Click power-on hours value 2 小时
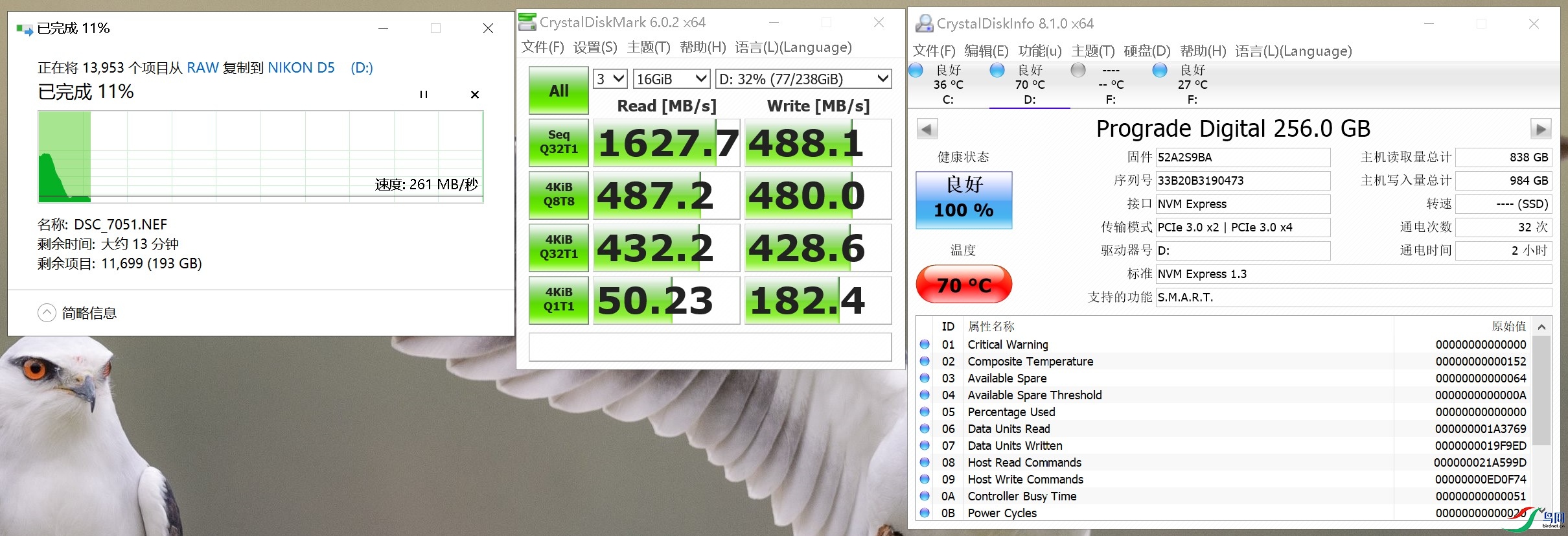Screen dimensions: 1568x536 [1503, 251]
